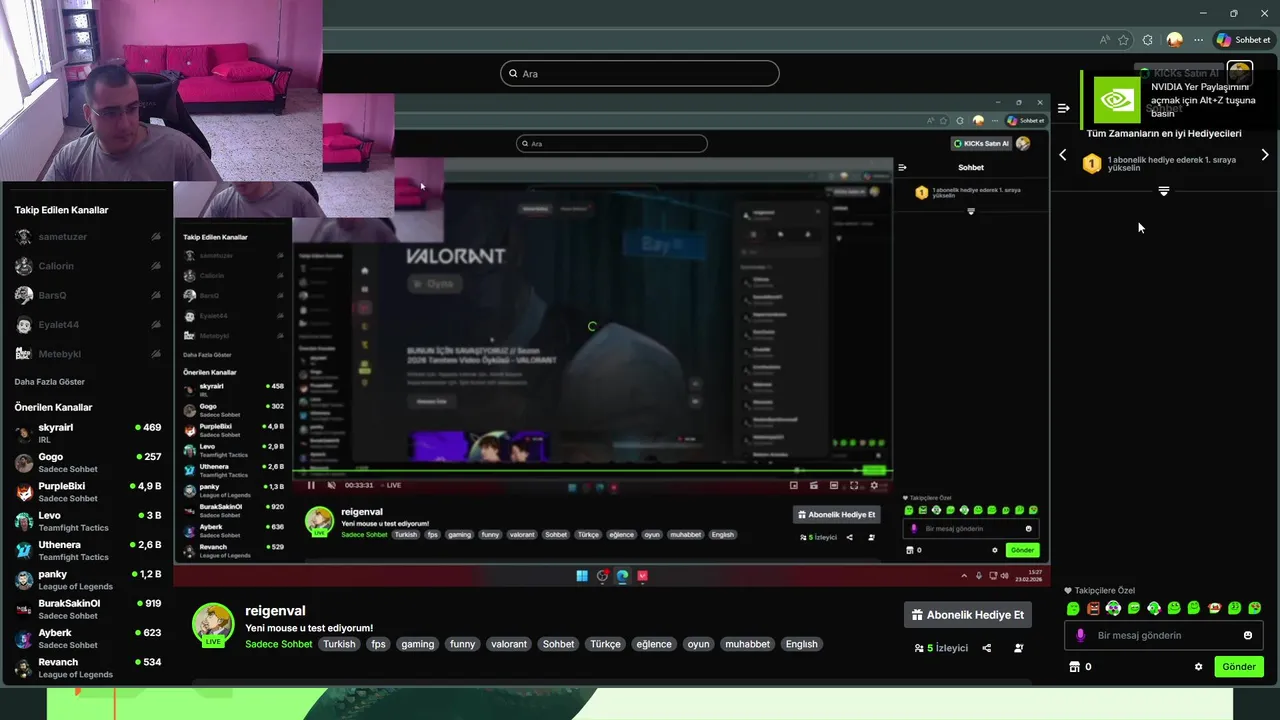
Task: Select the valorant tag
Action: (x=509, y=644)
